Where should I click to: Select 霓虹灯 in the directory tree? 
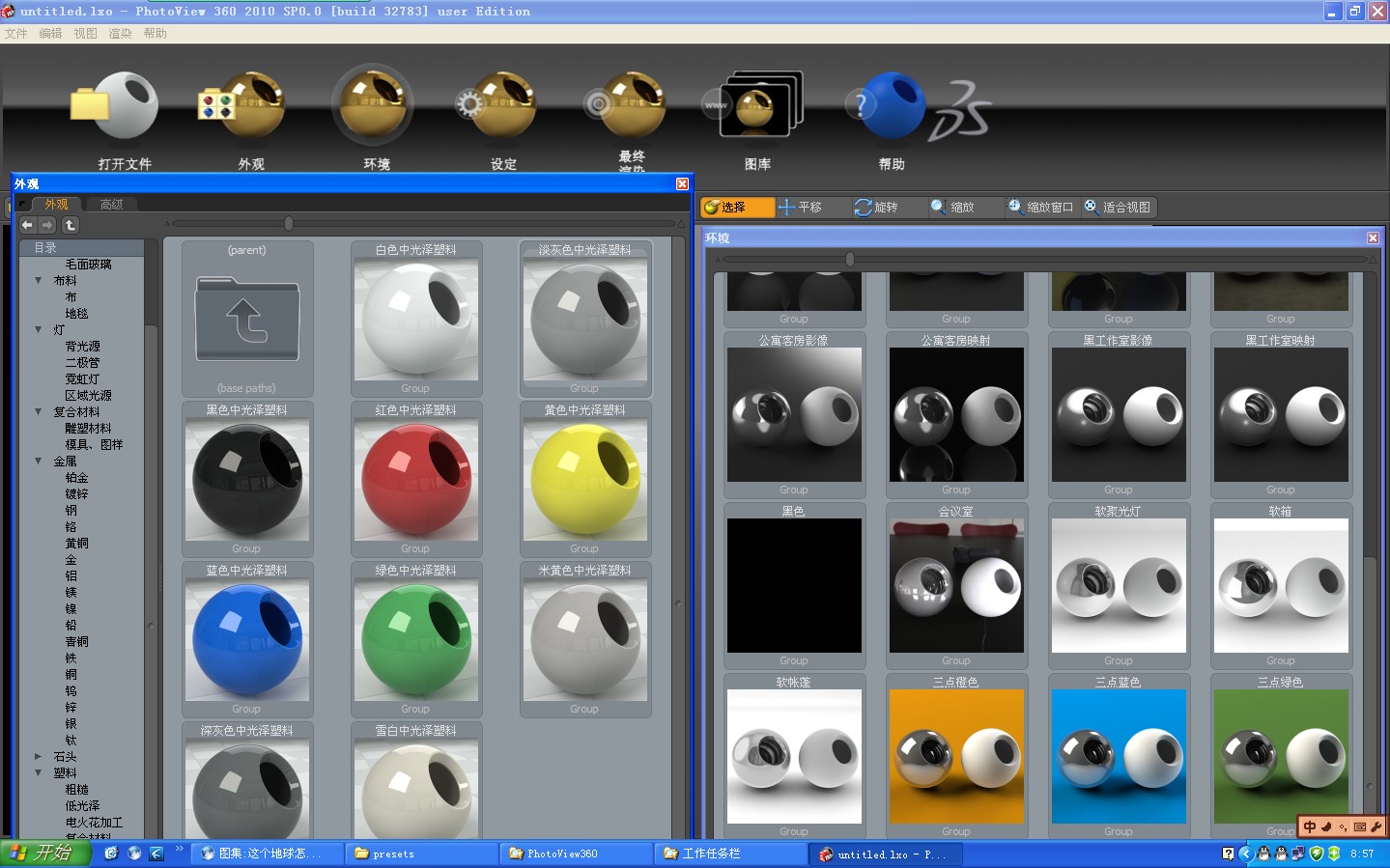(82, 379)
